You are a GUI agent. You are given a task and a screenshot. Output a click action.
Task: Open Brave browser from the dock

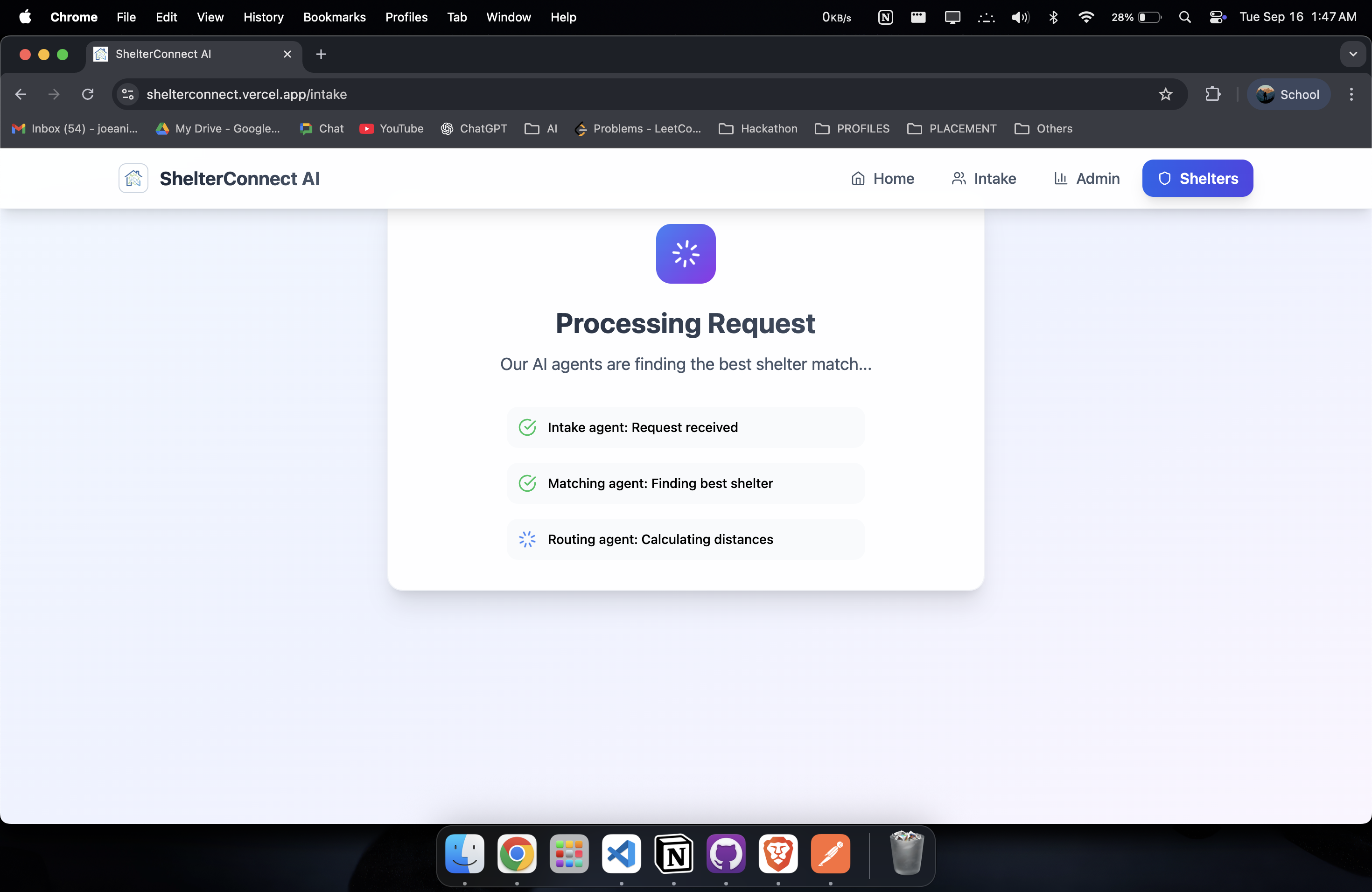click(777, 853)
